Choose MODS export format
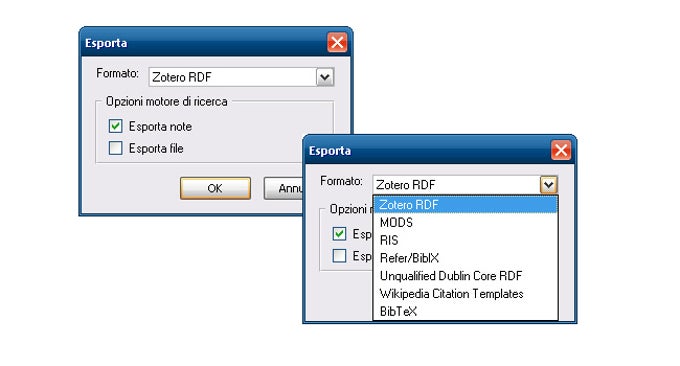 465,222
